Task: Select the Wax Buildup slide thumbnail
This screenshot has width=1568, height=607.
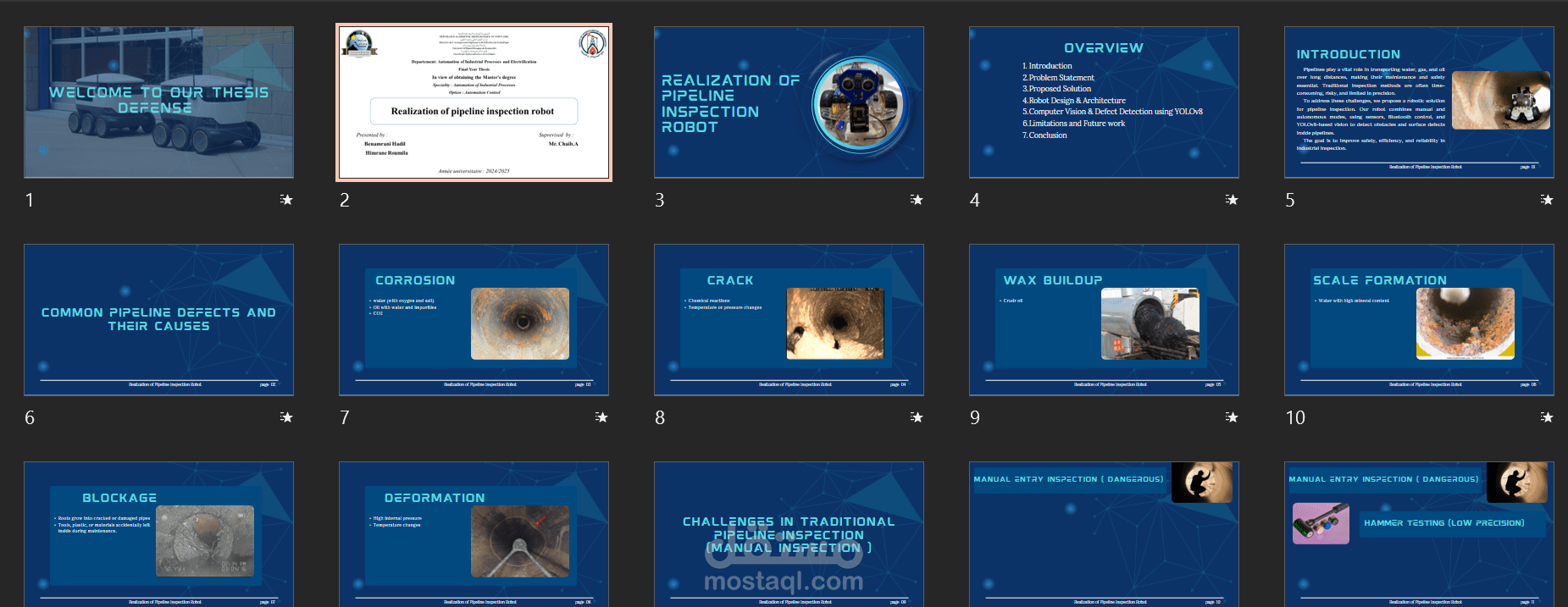Action: (x=1104, y=320)
